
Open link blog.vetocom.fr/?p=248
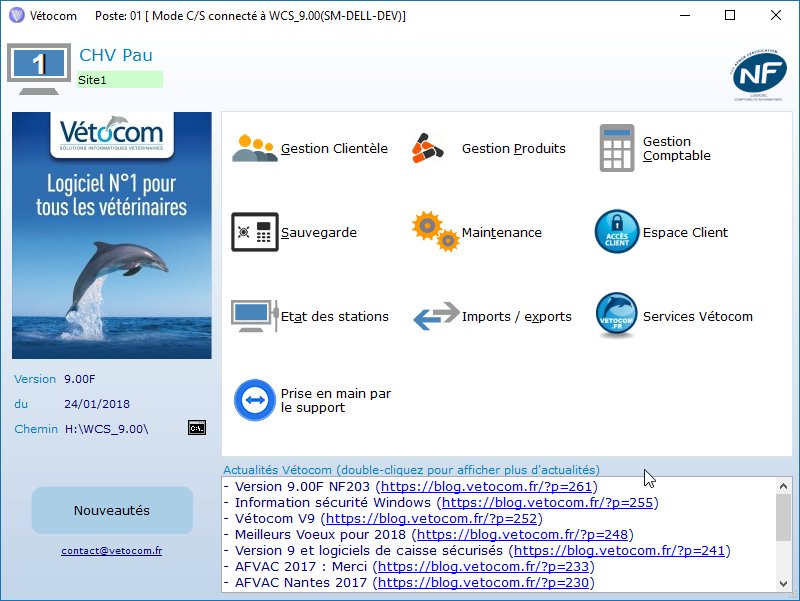[522, 534]
